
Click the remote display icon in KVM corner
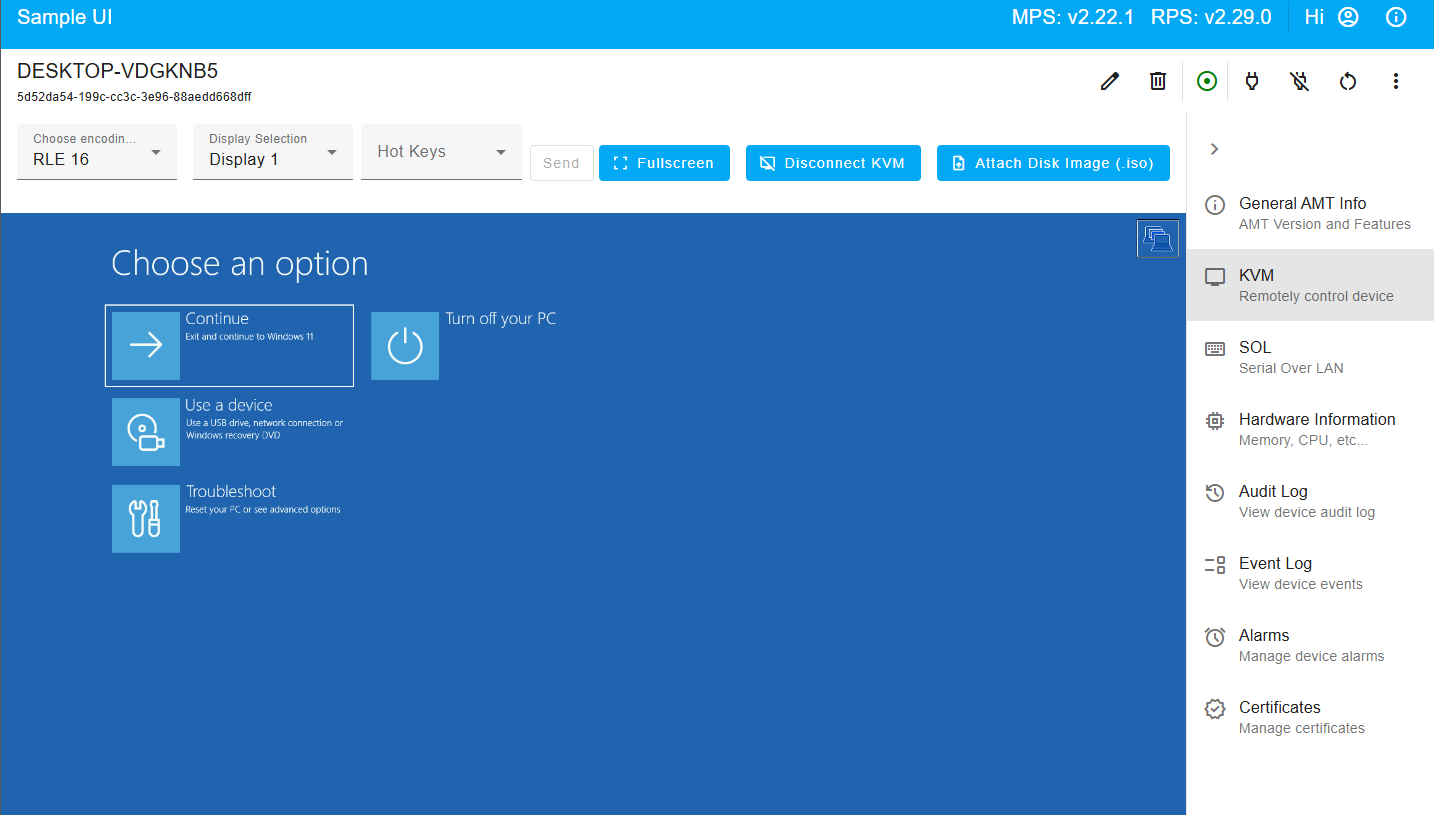[x=1157, y=239]
